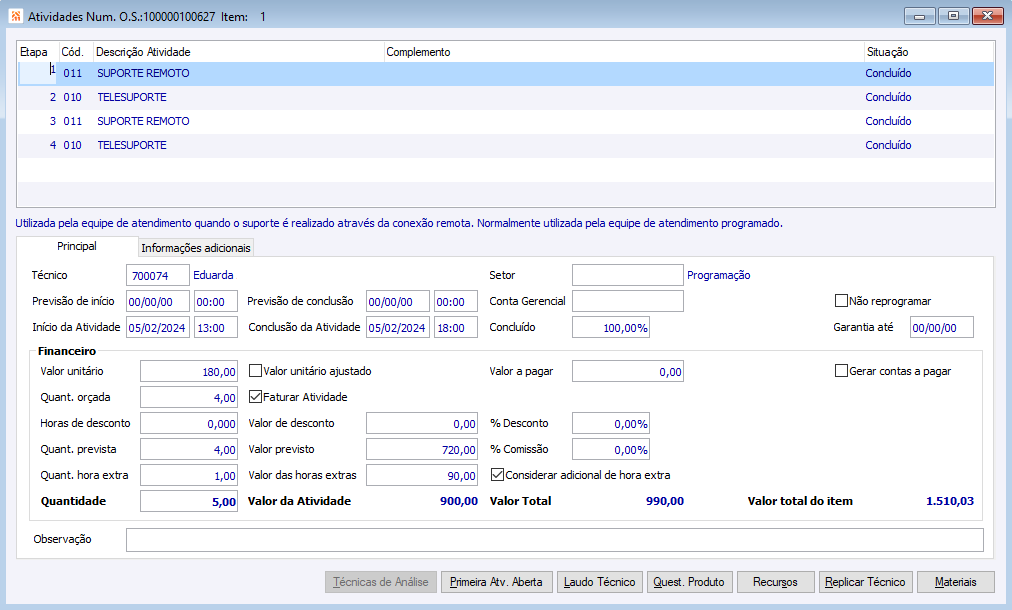Click the application icon in title bar
Image resolution: width=1012 pixels, height=610 pixels.
(x=14, y=17)
